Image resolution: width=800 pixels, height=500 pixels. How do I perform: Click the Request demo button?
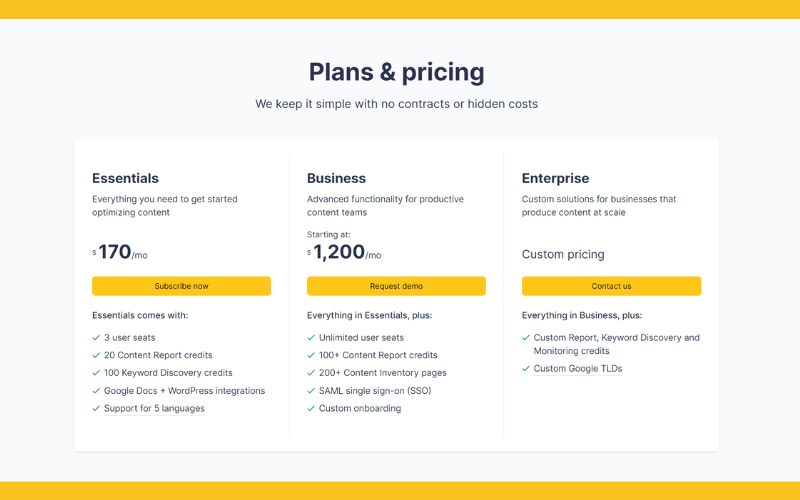point(396,286)
